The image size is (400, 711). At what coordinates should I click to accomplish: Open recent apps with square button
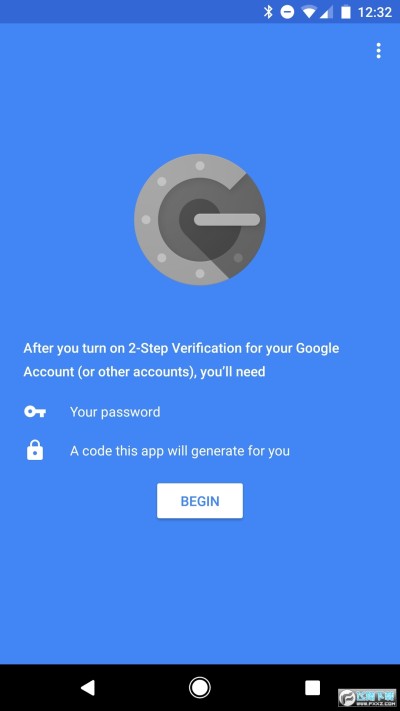tap(312, 687)
